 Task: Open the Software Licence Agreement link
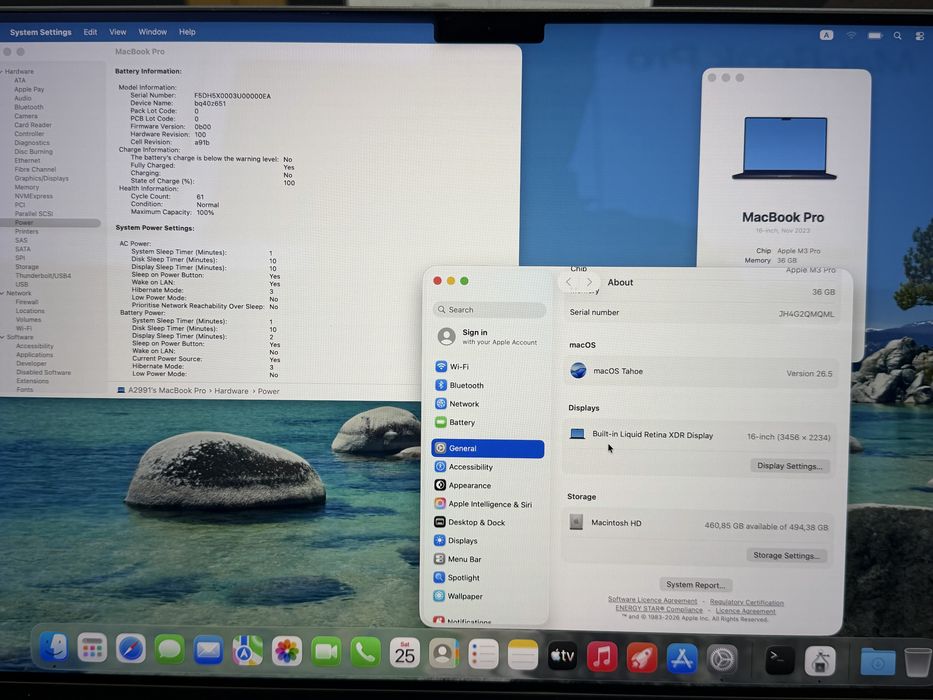coord(652,600)
